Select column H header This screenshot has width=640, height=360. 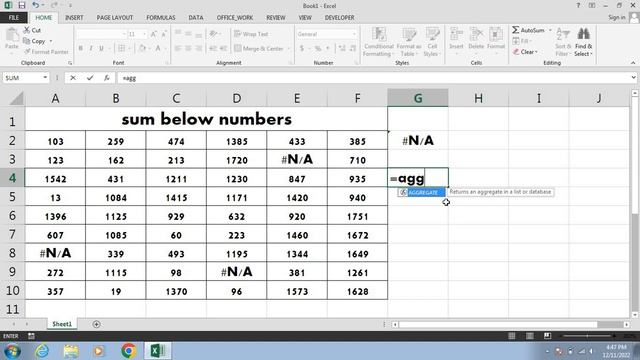tap(478, 98)
